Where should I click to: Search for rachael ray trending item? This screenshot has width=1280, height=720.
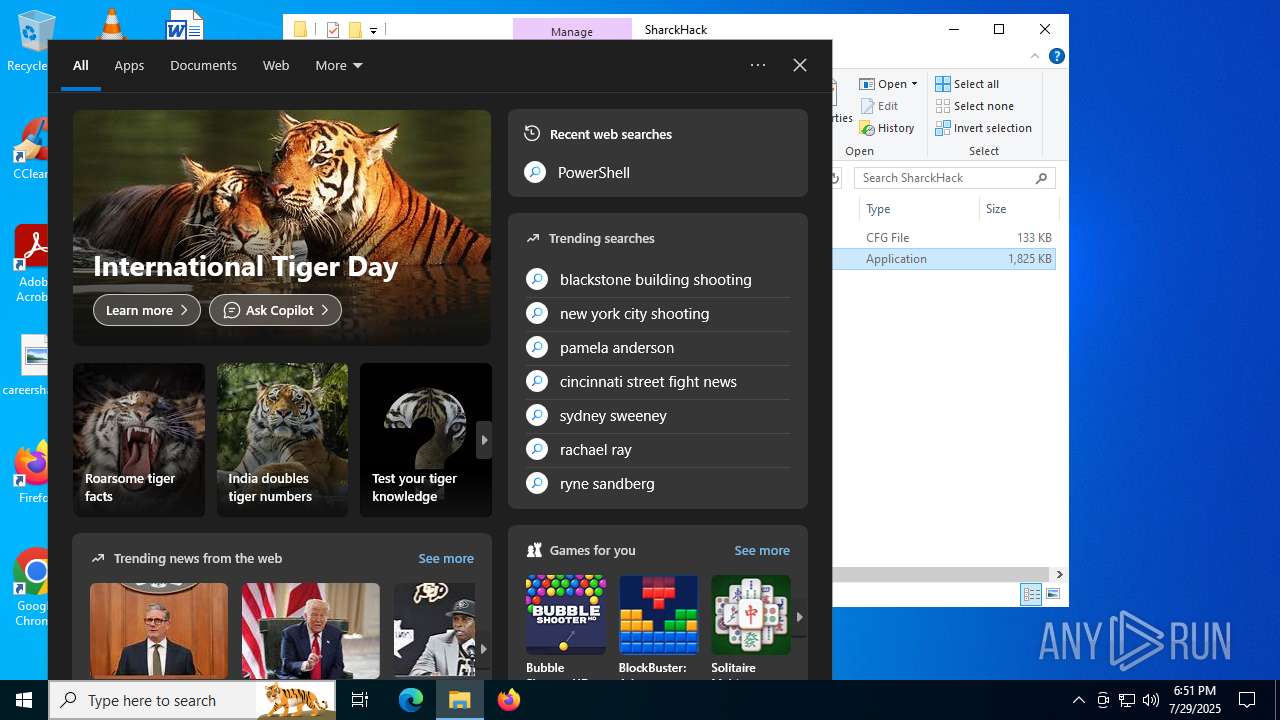coord(658,450)
